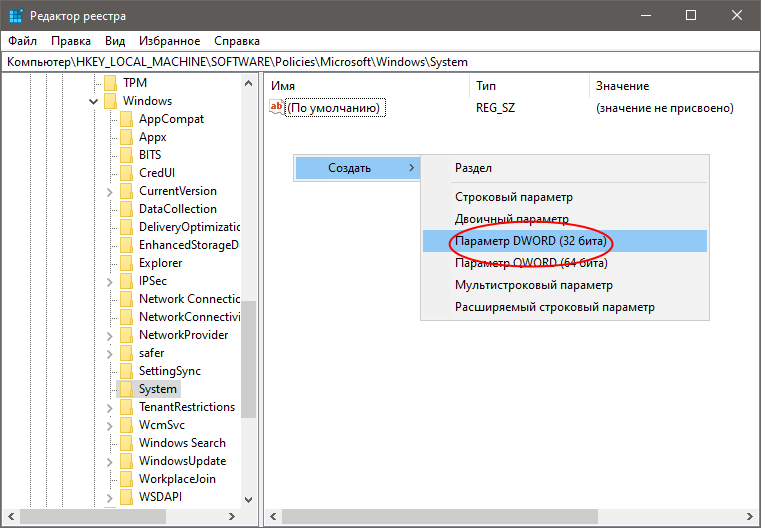The image size is (761, 528).
Task: Click the CredUI folder icon
Action: pyautogui.click(x=126, y=173)
